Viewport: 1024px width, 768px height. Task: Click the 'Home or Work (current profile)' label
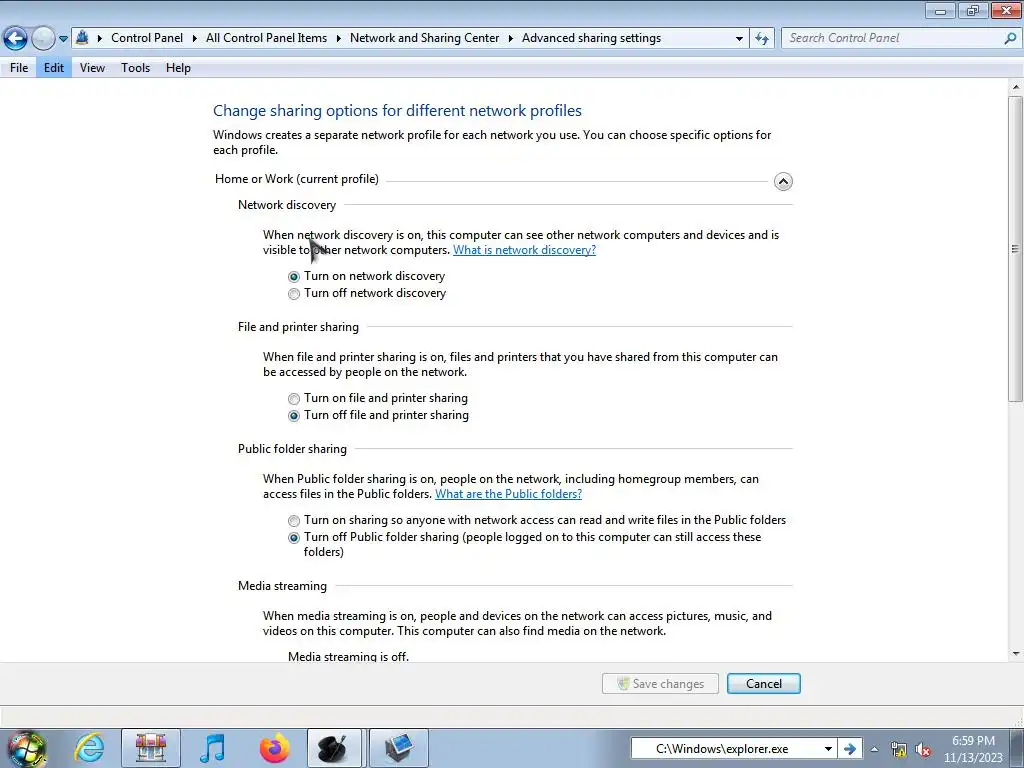tap(296, 179)
